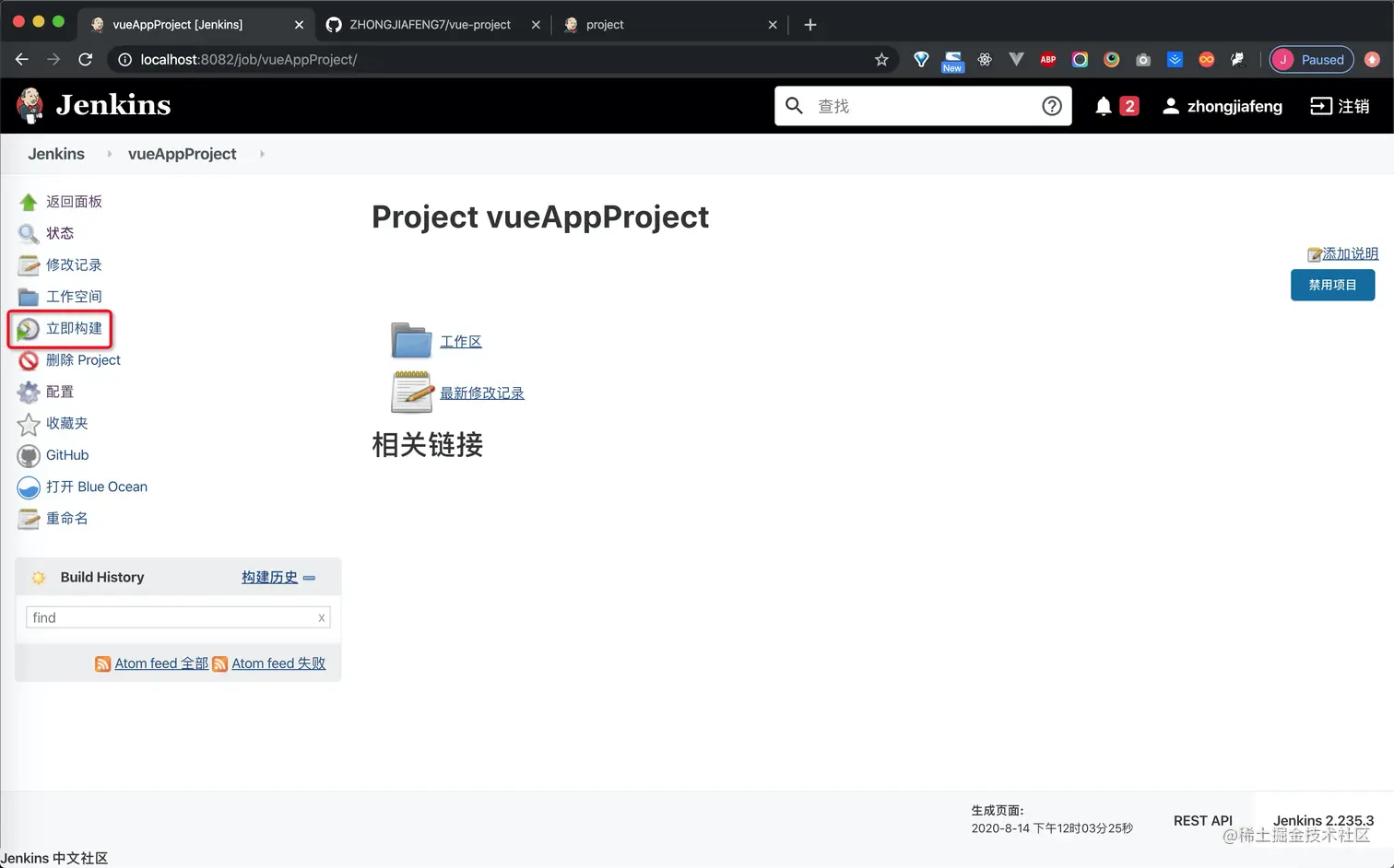Click the sun weather icon in Build History
Image resolution: width=1394 pixels, height=868 pixels.
point(39,578)
